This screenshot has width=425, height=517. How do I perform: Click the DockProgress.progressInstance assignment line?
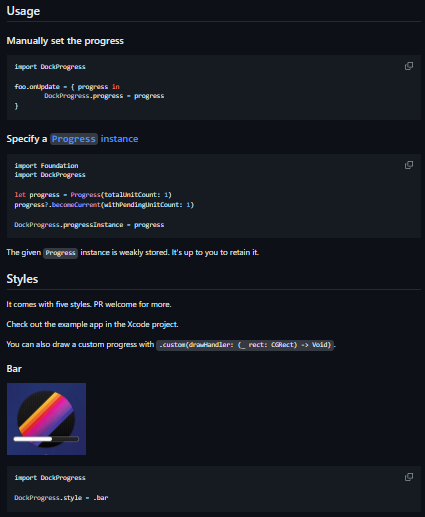tap(89, 225)
